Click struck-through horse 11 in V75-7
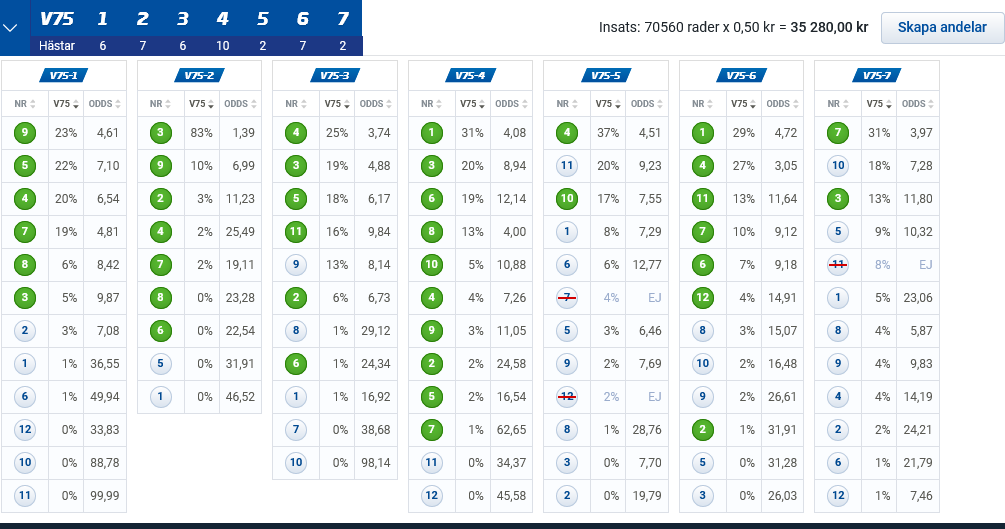This screenshot has height=529, width=1005. (x=838, y=265)
